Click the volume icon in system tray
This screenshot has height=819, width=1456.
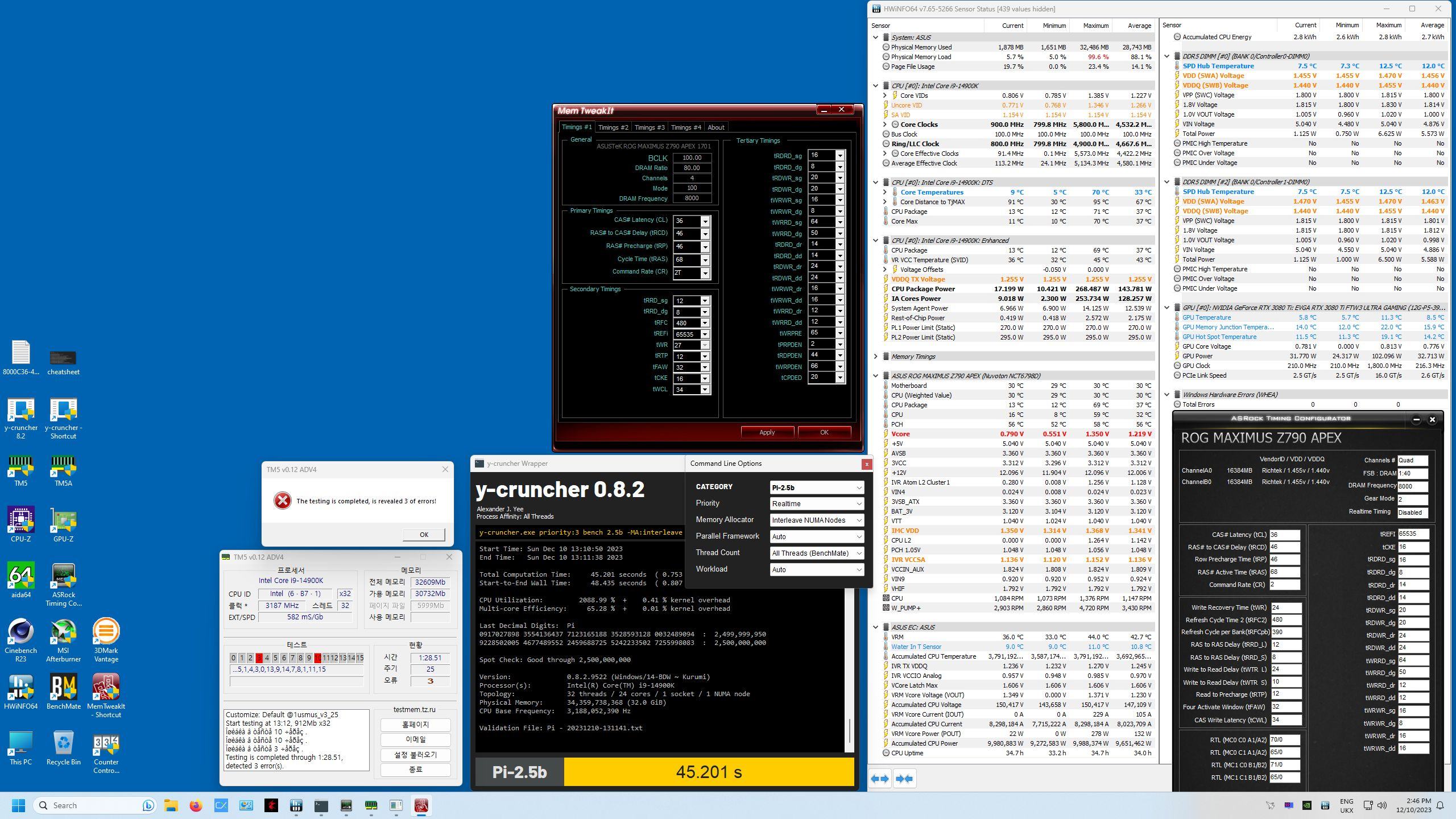coord(1382,805)
